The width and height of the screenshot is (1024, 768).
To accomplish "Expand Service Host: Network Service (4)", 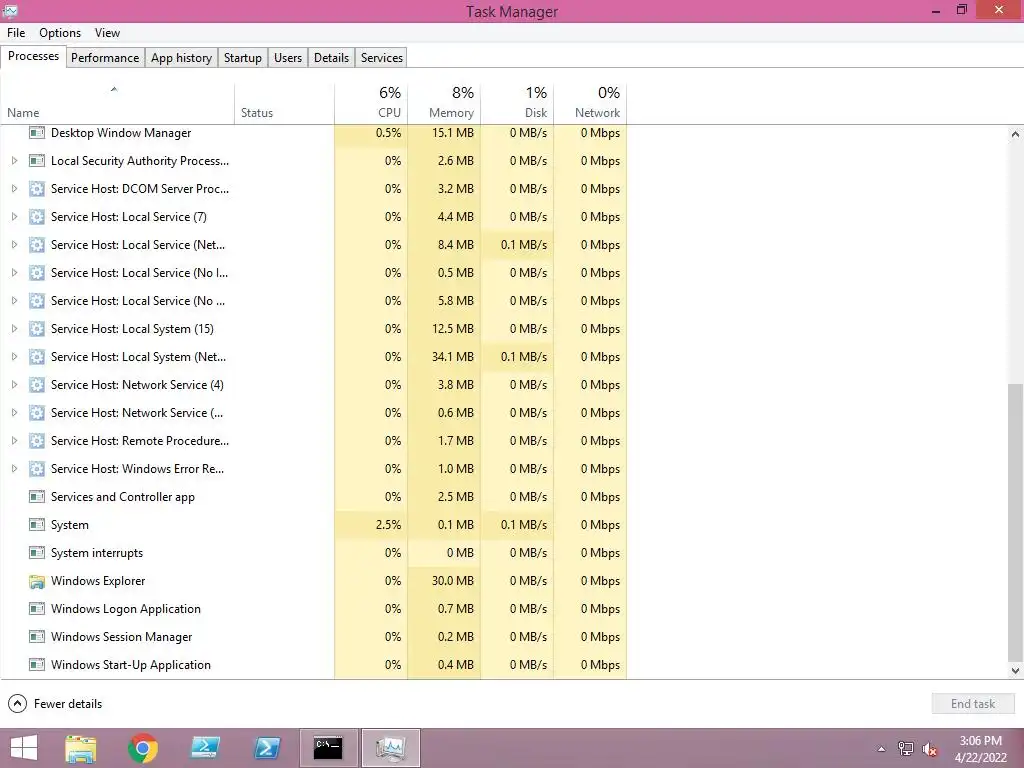I will (x=14, y=385).
